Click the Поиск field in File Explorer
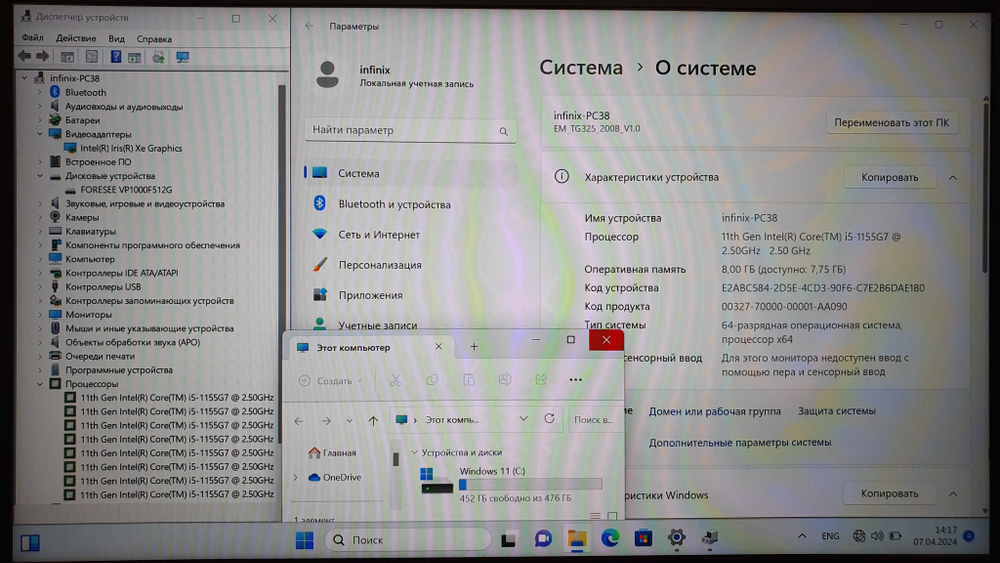 click(594, 420)
